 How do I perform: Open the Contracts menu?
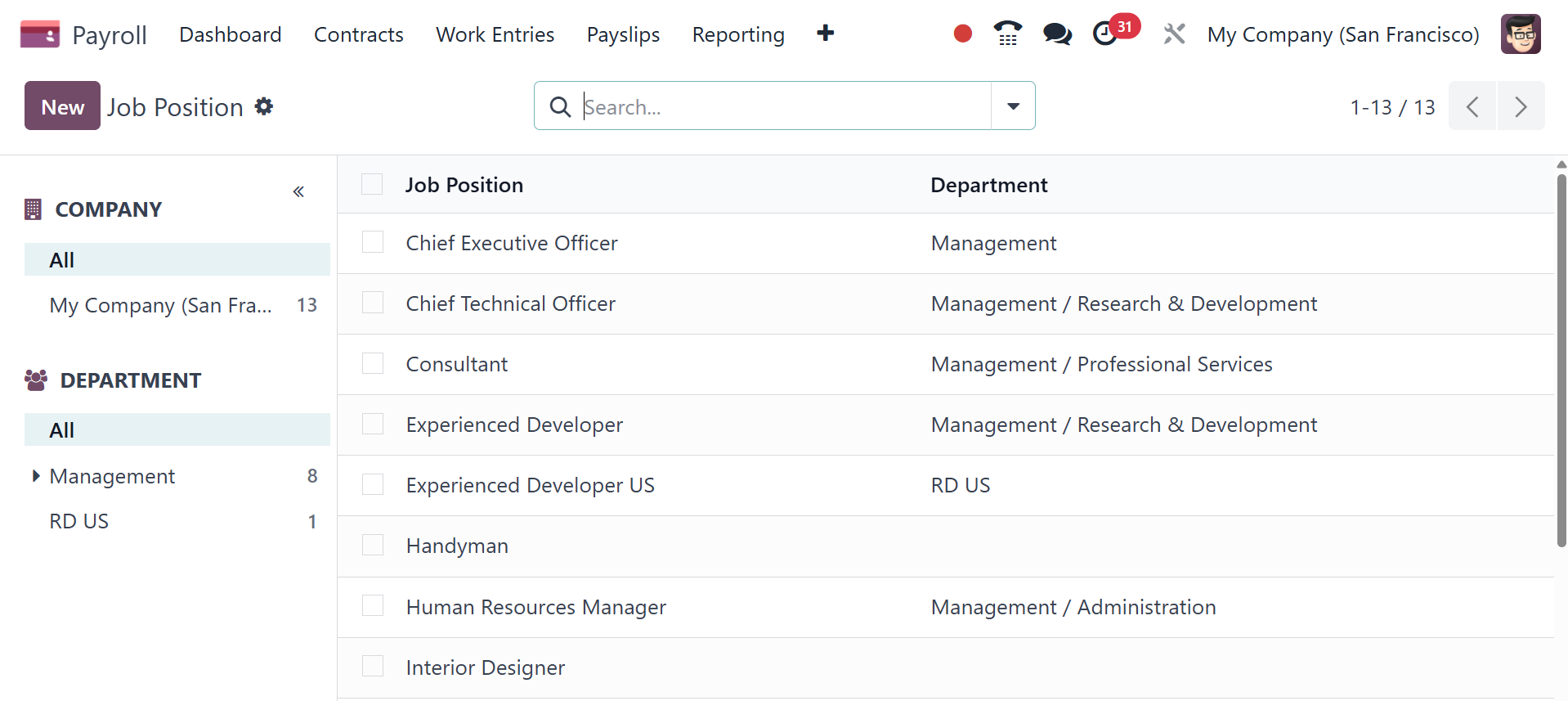click(x=358, y=34)
